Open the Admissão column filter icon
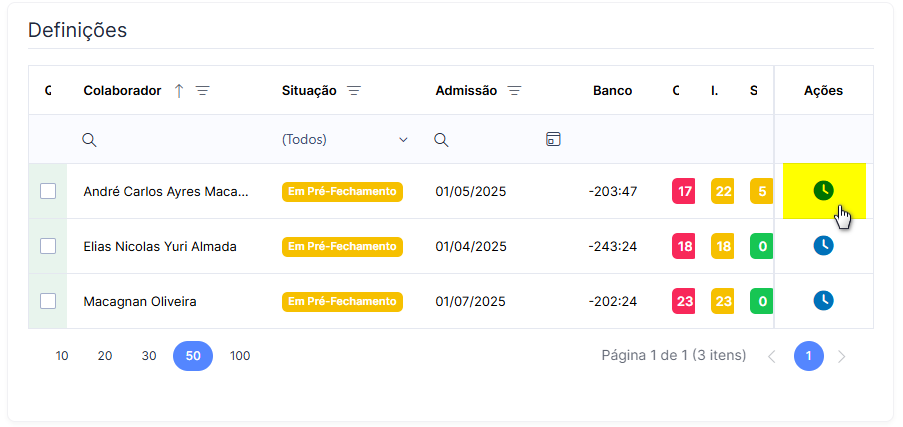This screenshot has width=903, height=427. coord(514,90)
